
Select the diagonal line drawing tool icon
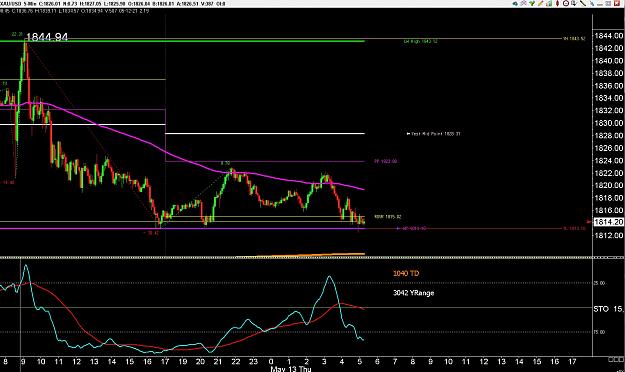tap(583, 3)
